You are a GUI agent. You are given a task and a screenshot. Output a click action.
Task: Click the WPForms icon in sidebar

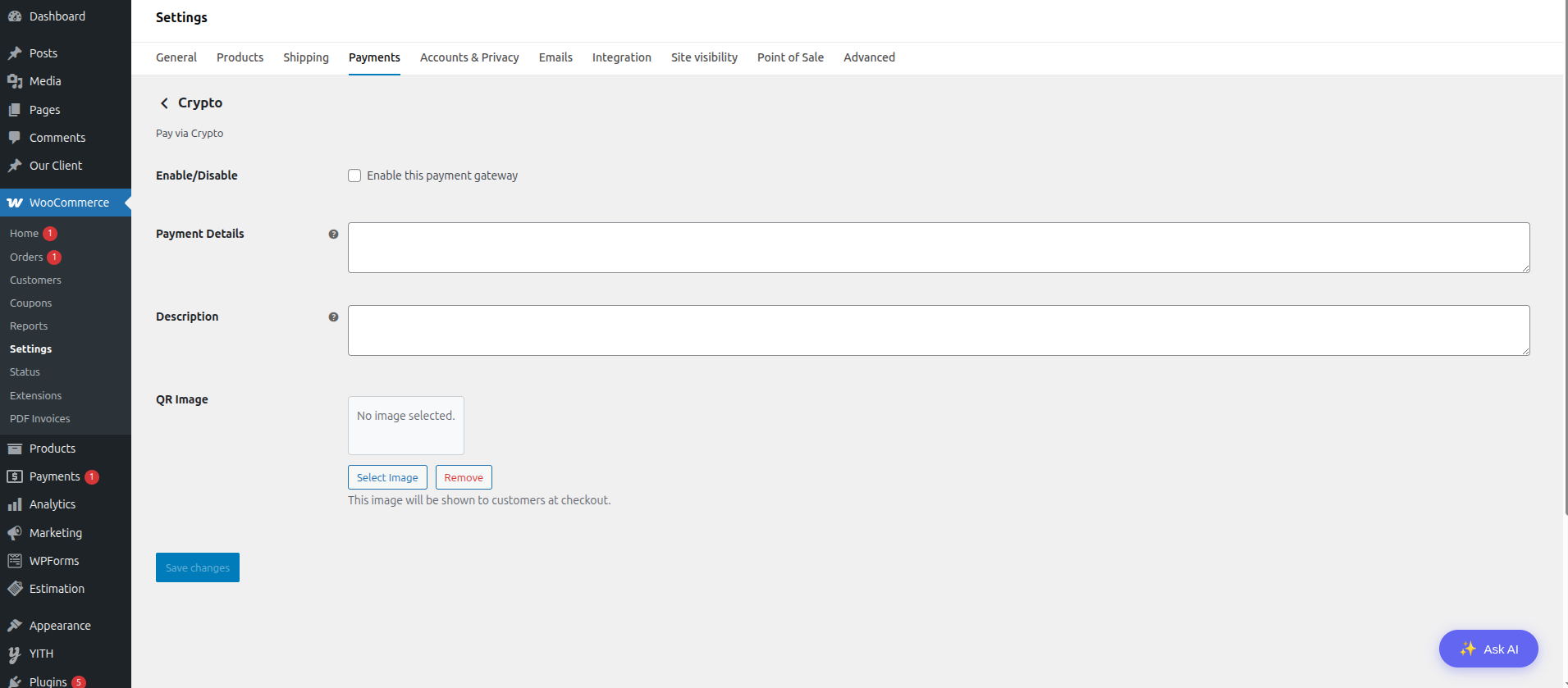15,561
